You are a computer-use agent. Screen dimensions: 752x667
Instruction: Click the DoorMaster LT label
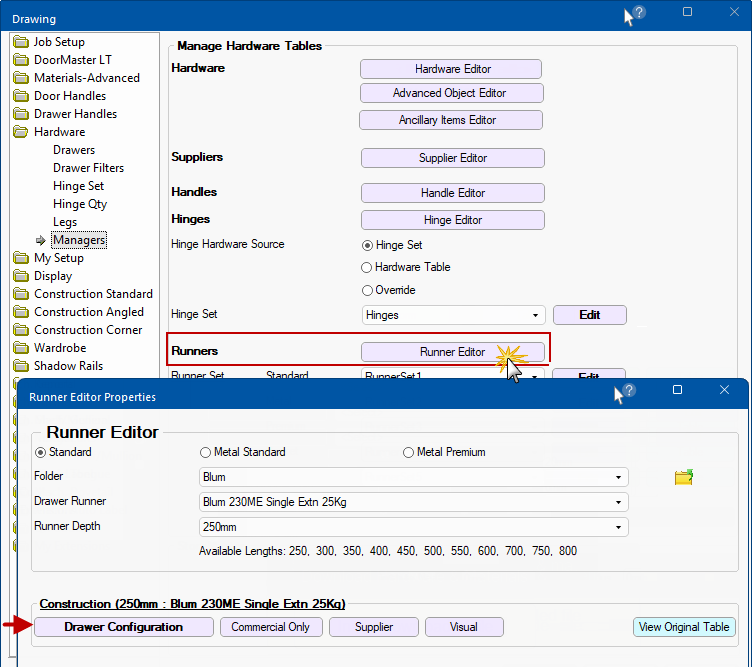(x=73, y=60)
